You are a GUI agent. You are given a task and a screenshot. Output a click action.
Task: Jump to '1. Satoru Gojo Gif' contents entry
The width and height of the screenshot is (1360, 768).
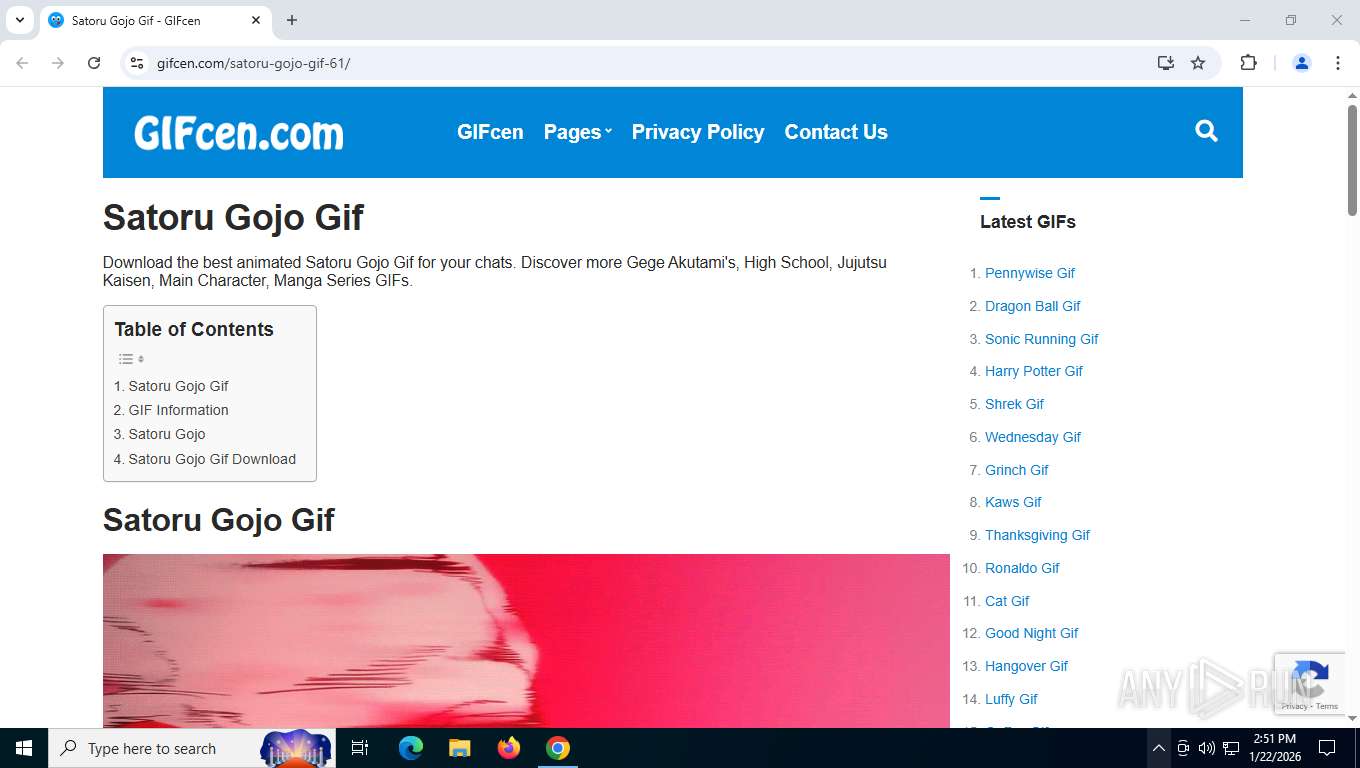click(171, 386)
